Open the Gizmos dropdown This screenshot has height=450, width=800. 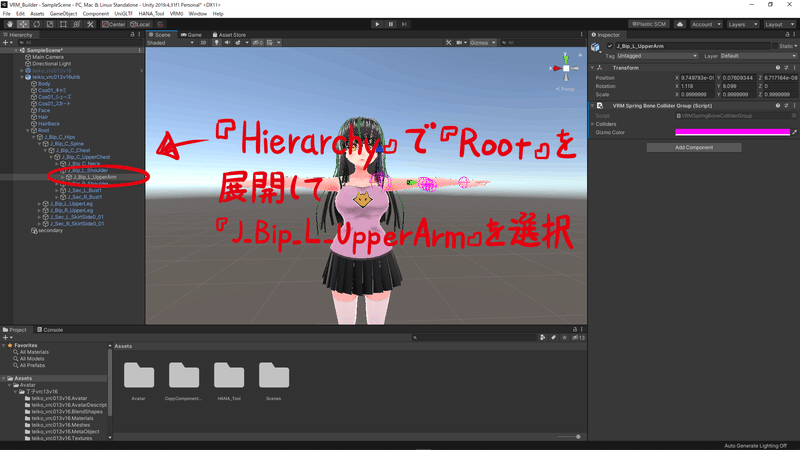click(482, 43)
